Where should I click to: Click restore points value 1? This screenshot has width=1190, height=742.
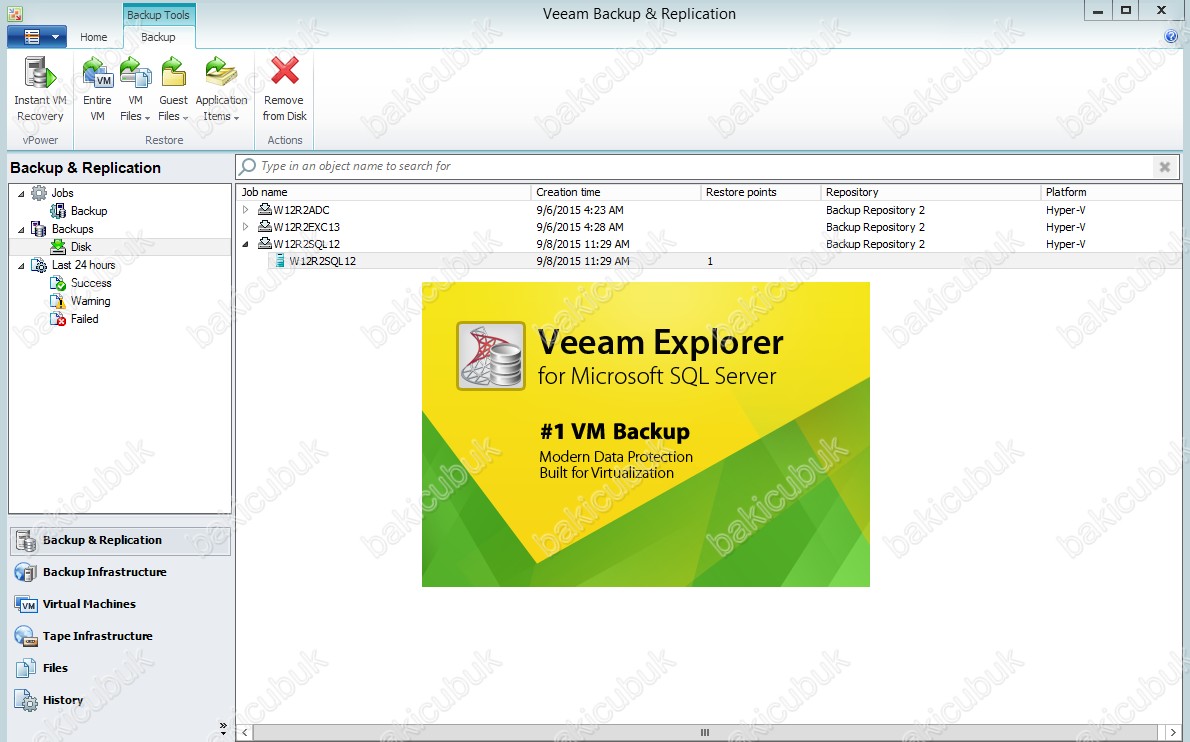(x=710, y=261)
